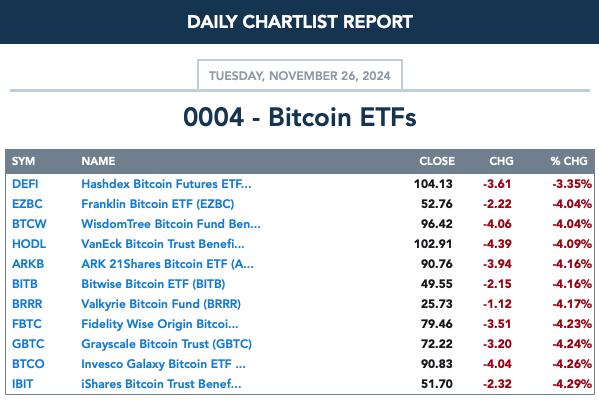The image size is (599, 401).
Task: Click the BRRR ticker symbol
Action: 27,304
